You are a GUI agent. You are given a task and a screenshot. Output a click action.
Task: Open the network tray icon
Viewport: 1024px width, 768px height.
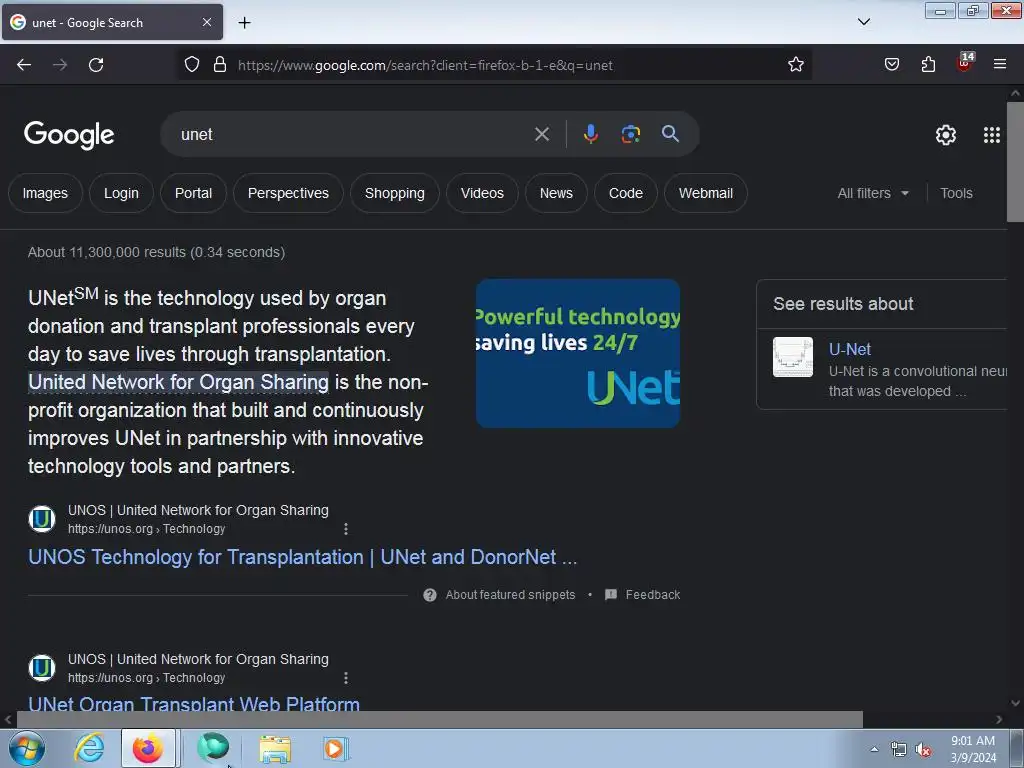point(899,749)
